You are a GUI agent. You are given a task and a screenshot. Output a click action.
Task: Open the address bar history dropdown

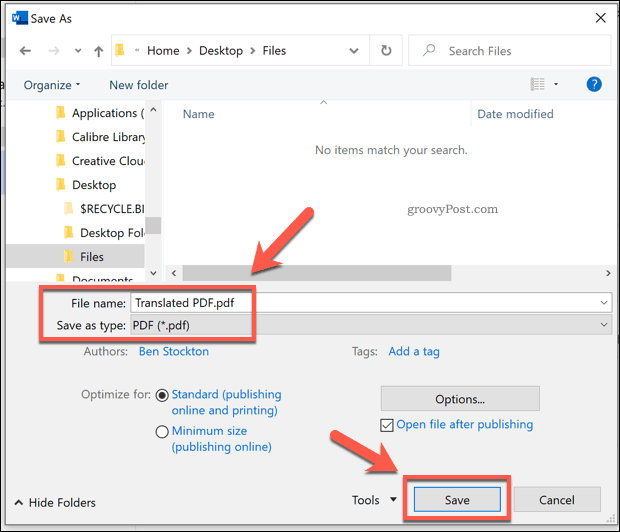354,51
